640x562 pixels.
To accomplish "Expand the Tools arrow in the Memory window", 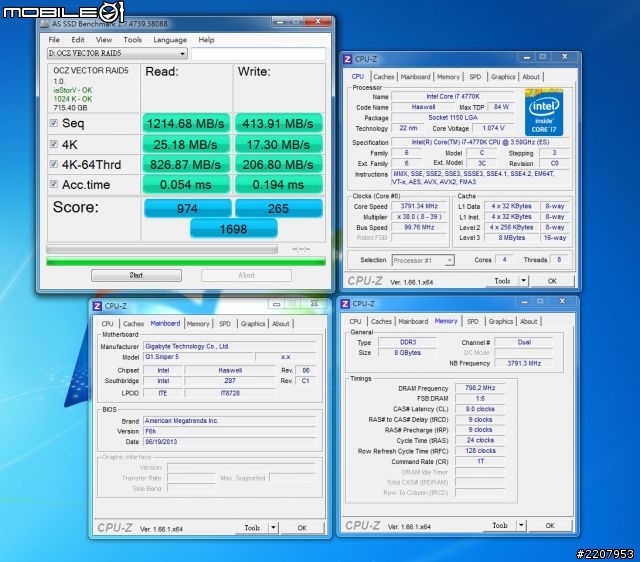I will click(x=521, y=525).
